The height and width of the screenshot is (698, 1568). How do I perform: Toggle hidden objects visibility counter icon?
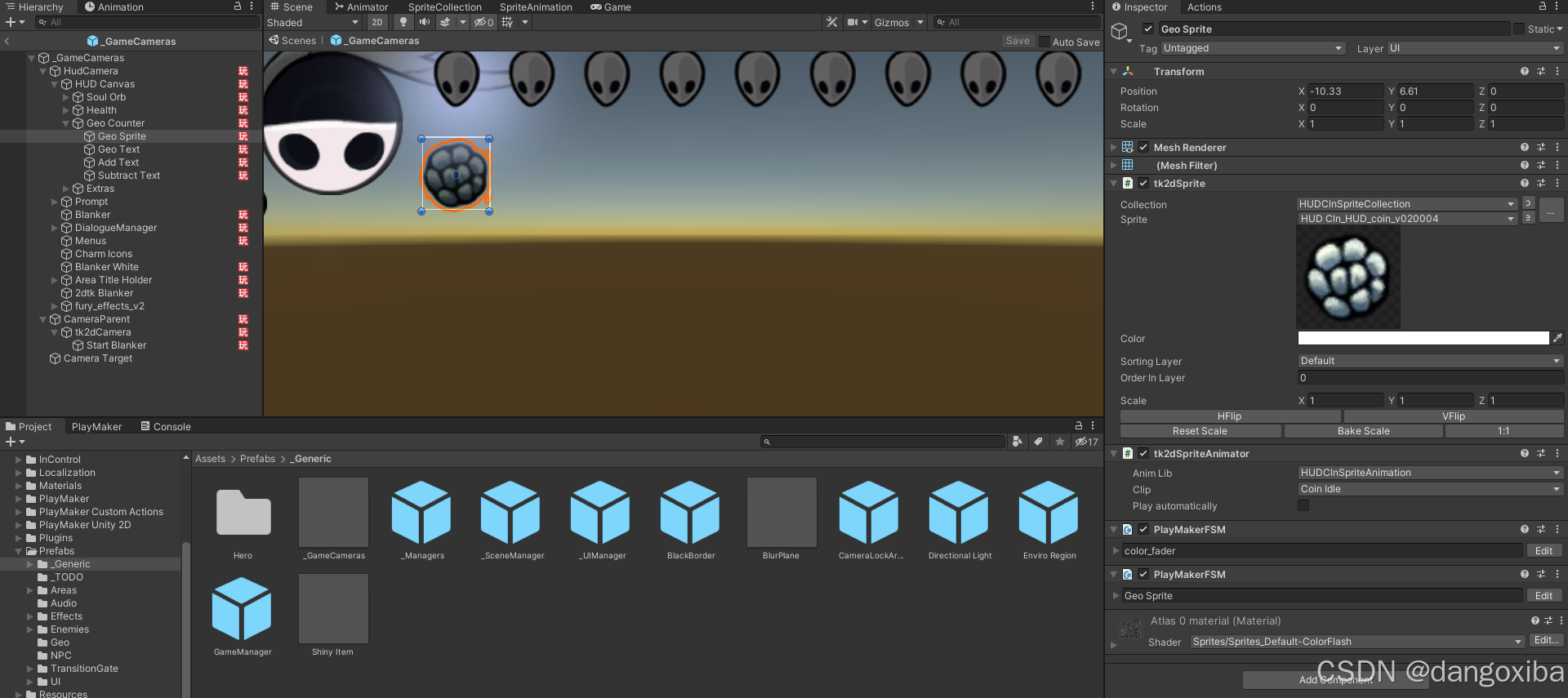483,22
